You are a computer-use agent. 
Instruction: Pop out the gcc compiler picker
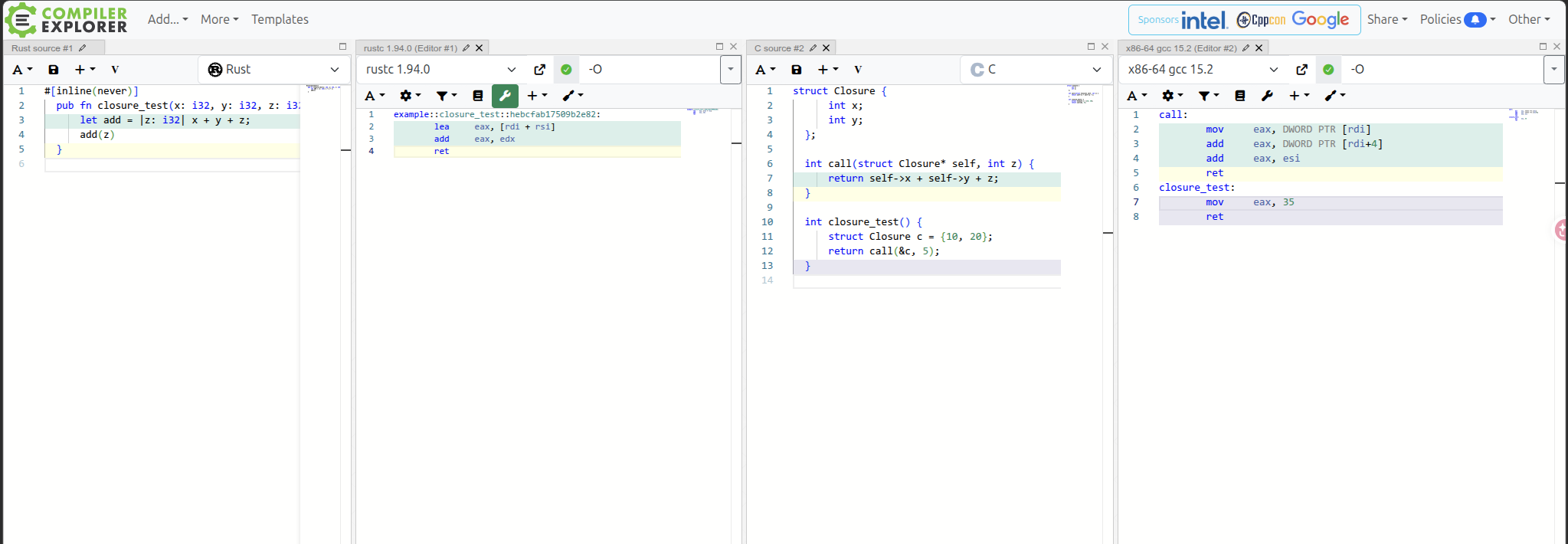pos(1302,70)
